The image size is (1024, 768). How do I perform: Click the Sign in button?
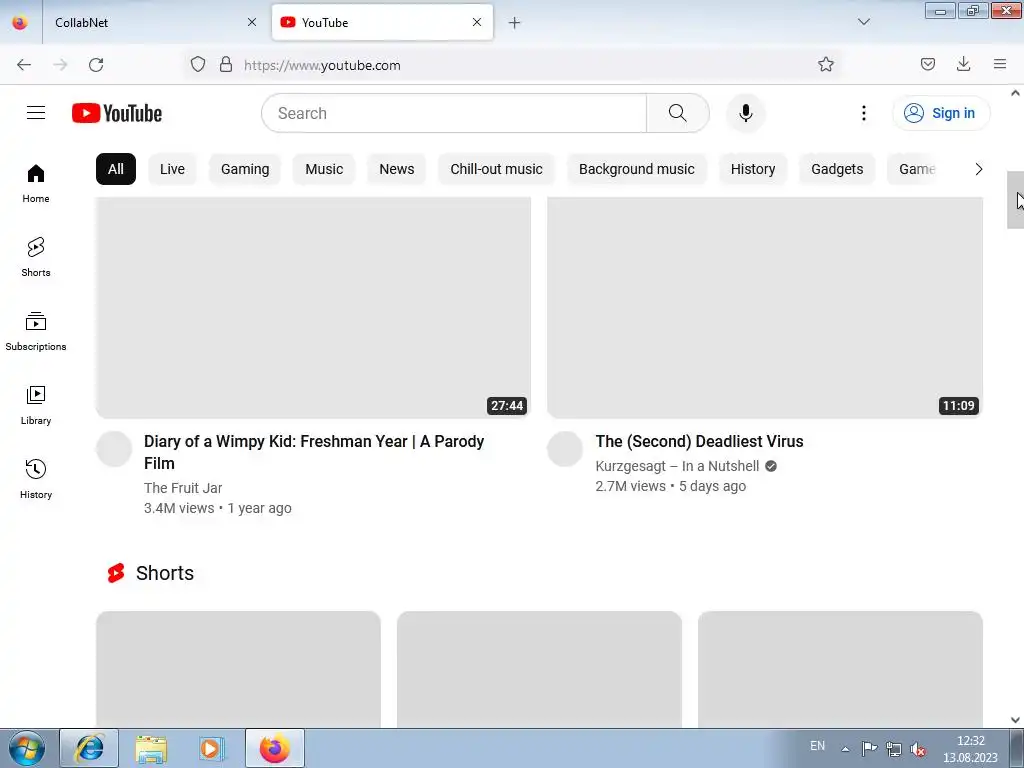tap(941, 113)
